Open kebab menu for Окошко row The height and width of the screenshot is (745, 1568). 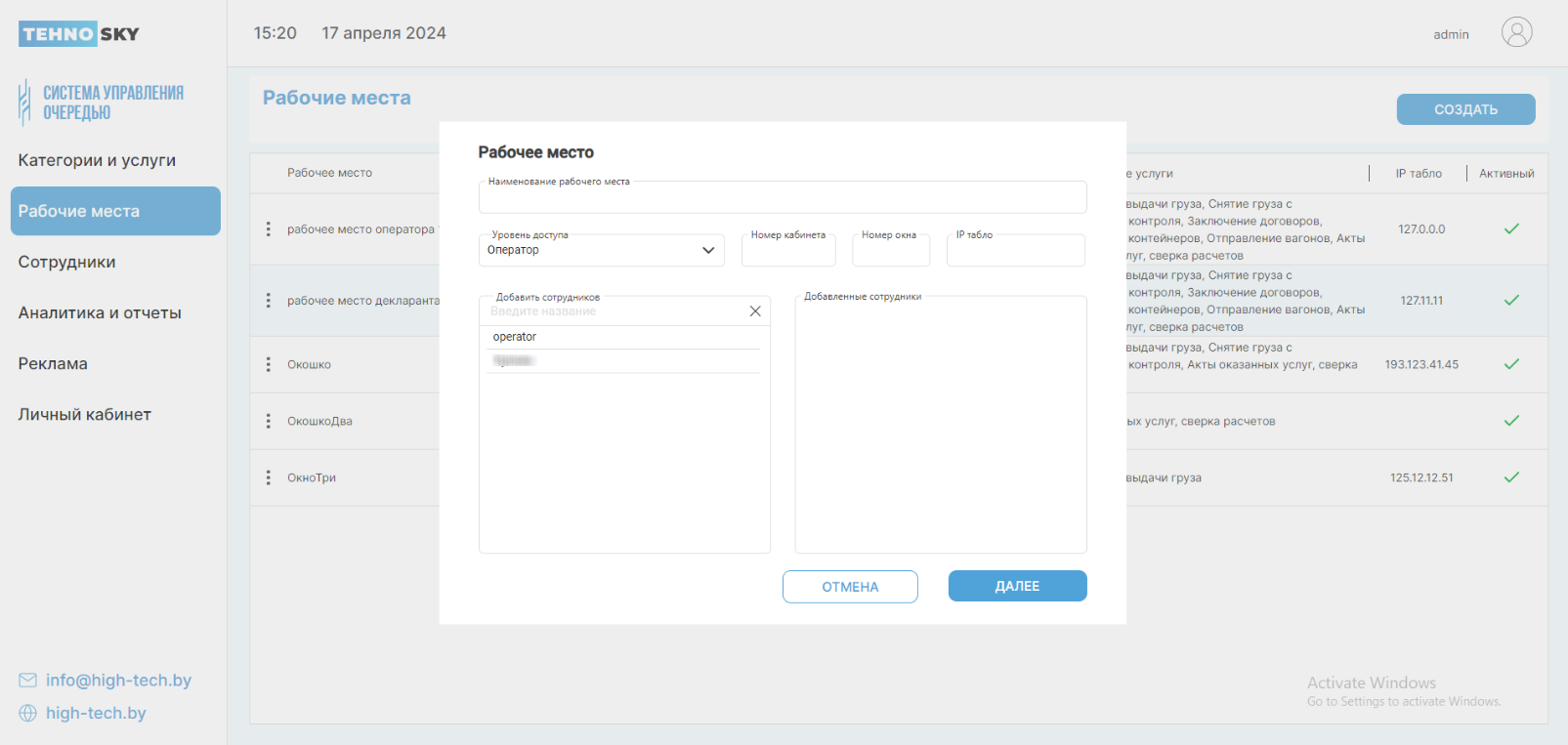pyautogui.click(x=269, y=364)
